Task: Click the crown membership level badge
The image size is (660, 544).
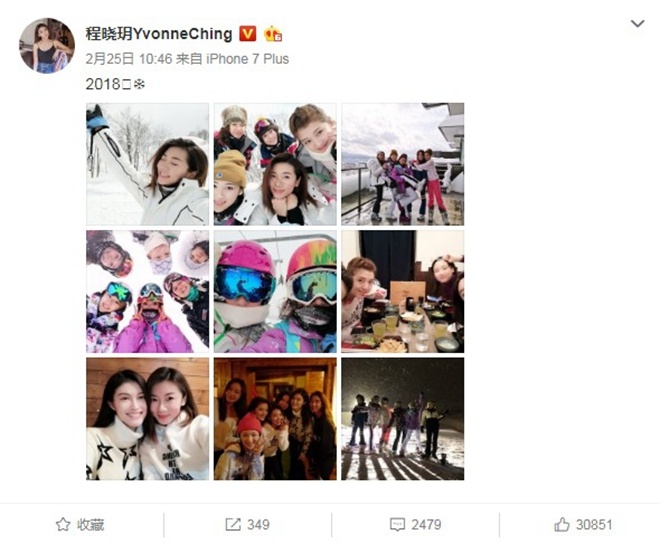Action: coord(273,34)
